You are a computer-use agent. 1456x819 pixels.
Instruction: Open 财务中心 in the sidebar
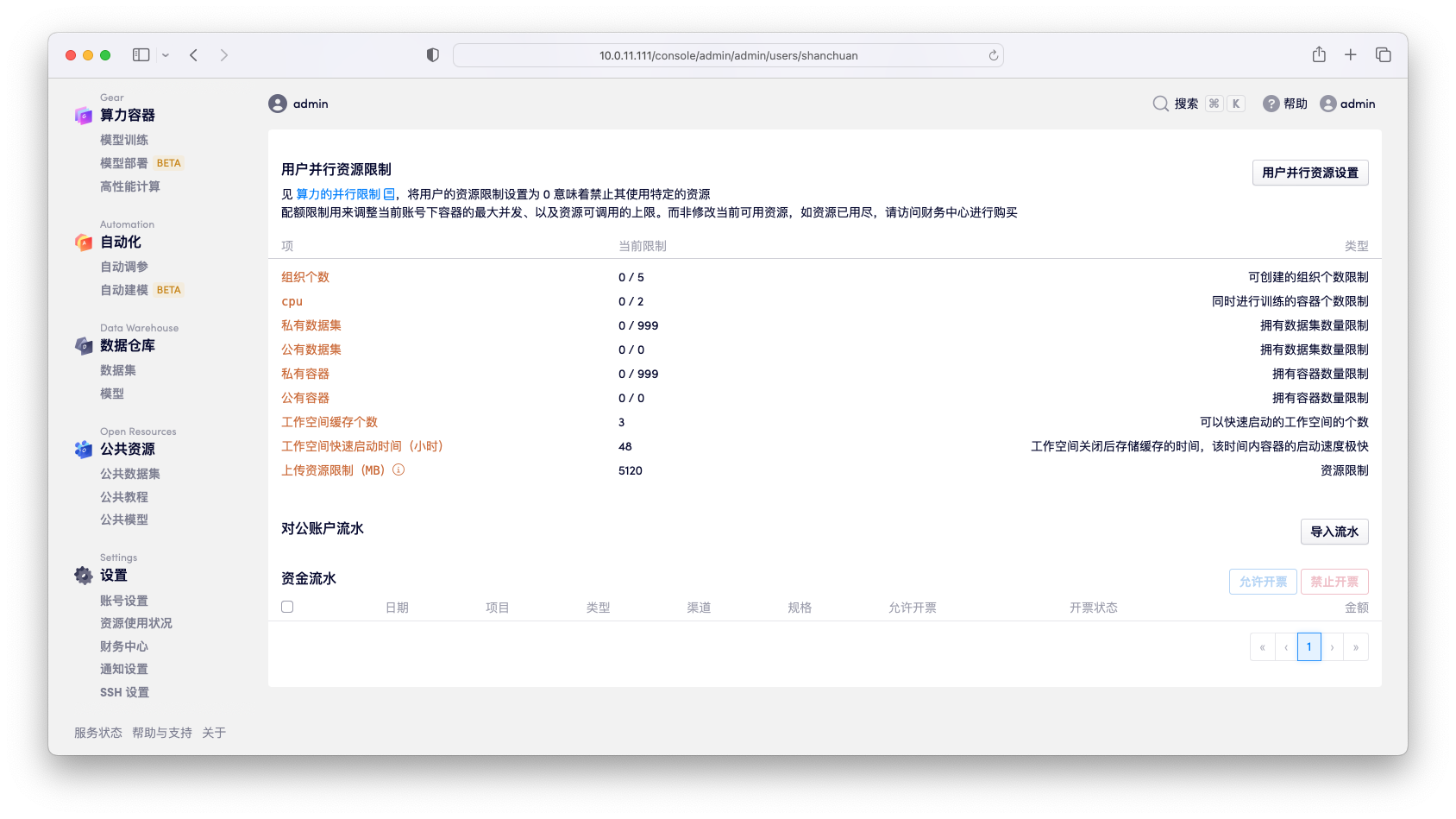point(124,646)
